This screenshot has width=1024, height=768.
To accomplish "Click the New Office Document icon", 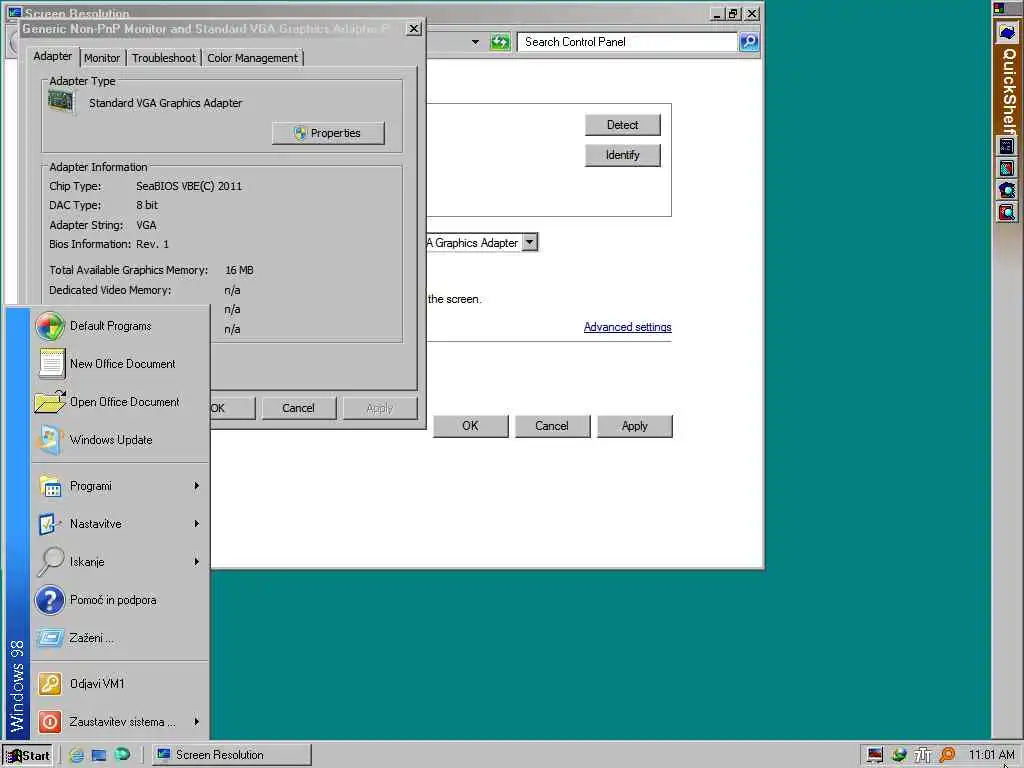I will tap(51, 364).
